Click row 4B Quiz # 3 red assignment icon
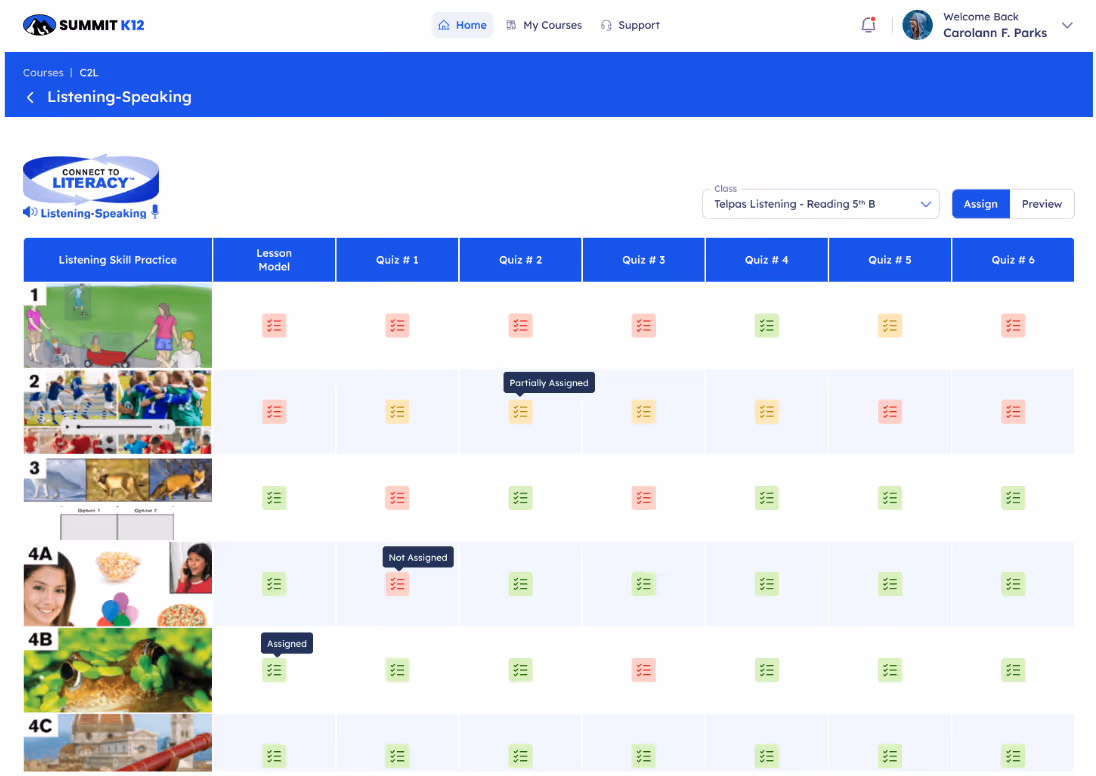This screenshot has width=1096, height=776. point(643,670)
